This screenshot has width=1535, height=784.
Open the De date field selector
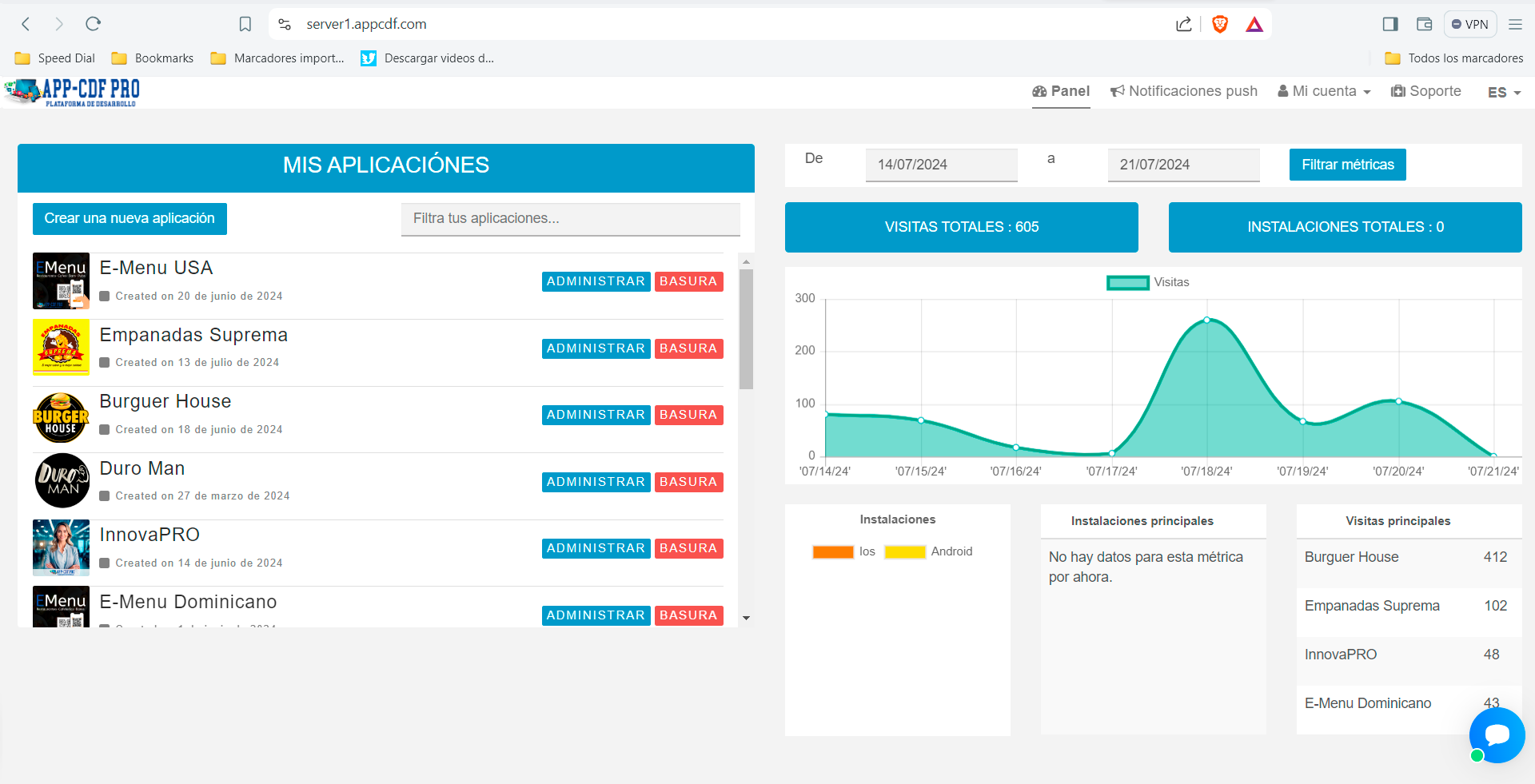point(940,165)
